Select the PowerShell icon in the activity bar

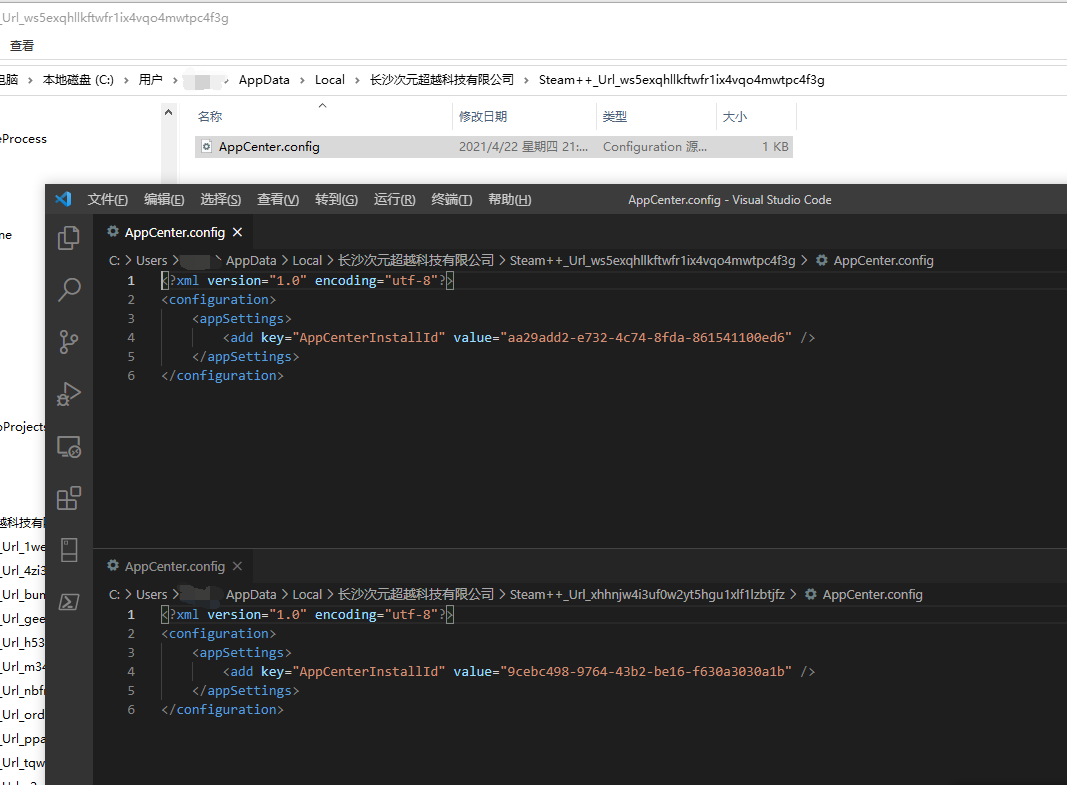(68, 601)
